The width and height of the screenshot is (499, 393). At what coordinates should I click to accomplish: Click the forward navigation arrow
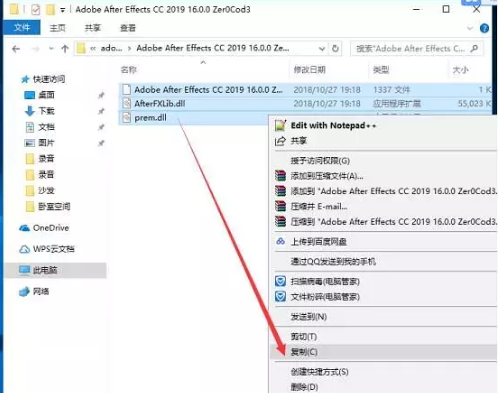tap(35, 49)
